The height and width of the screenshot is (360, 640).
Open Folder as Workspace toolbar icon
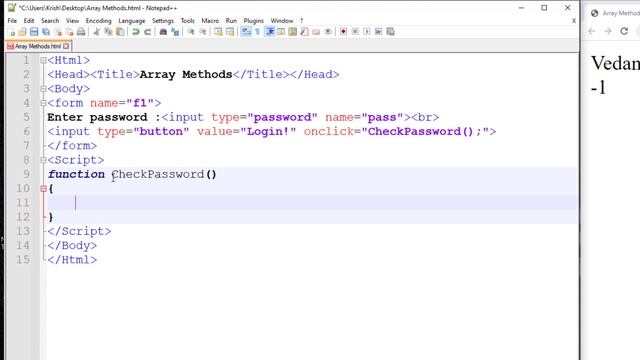click(x=316, y=32)
